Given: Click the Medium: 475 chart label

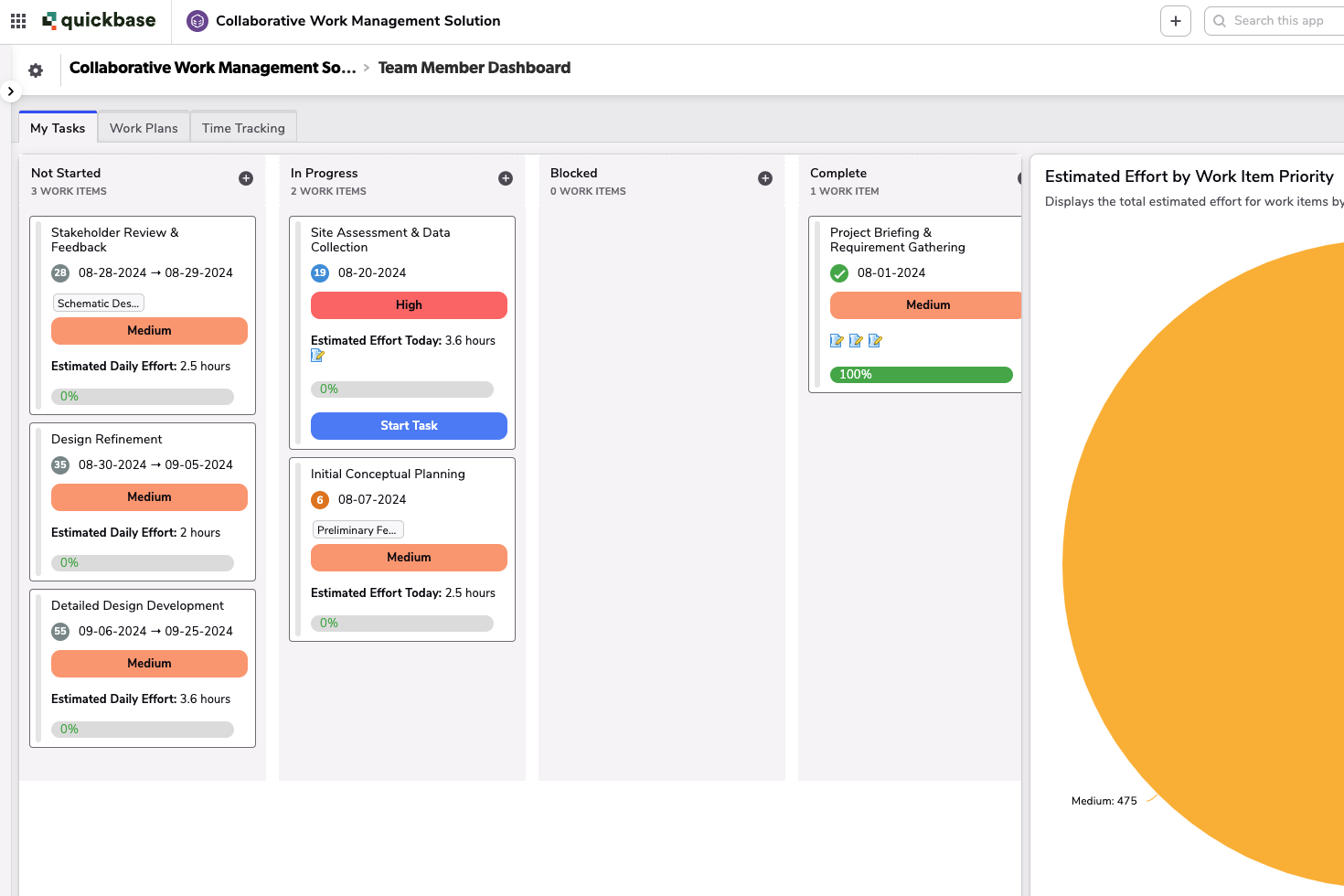Looking at the screenshot, I should 1104,801.
